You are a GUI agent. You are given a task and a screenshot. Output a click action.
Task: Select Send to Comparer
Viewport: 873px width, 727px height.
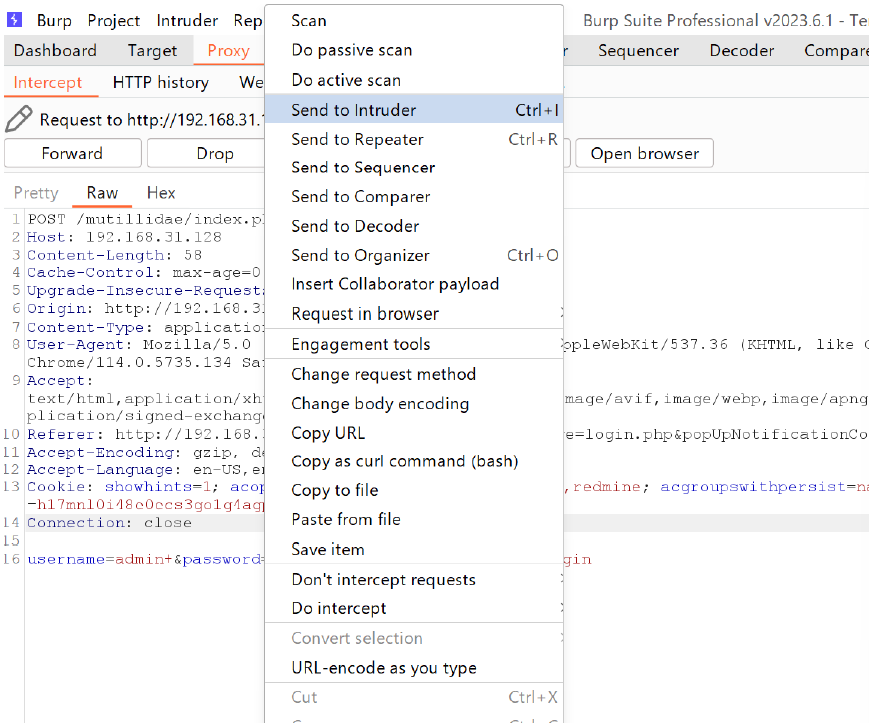point(414,197)
